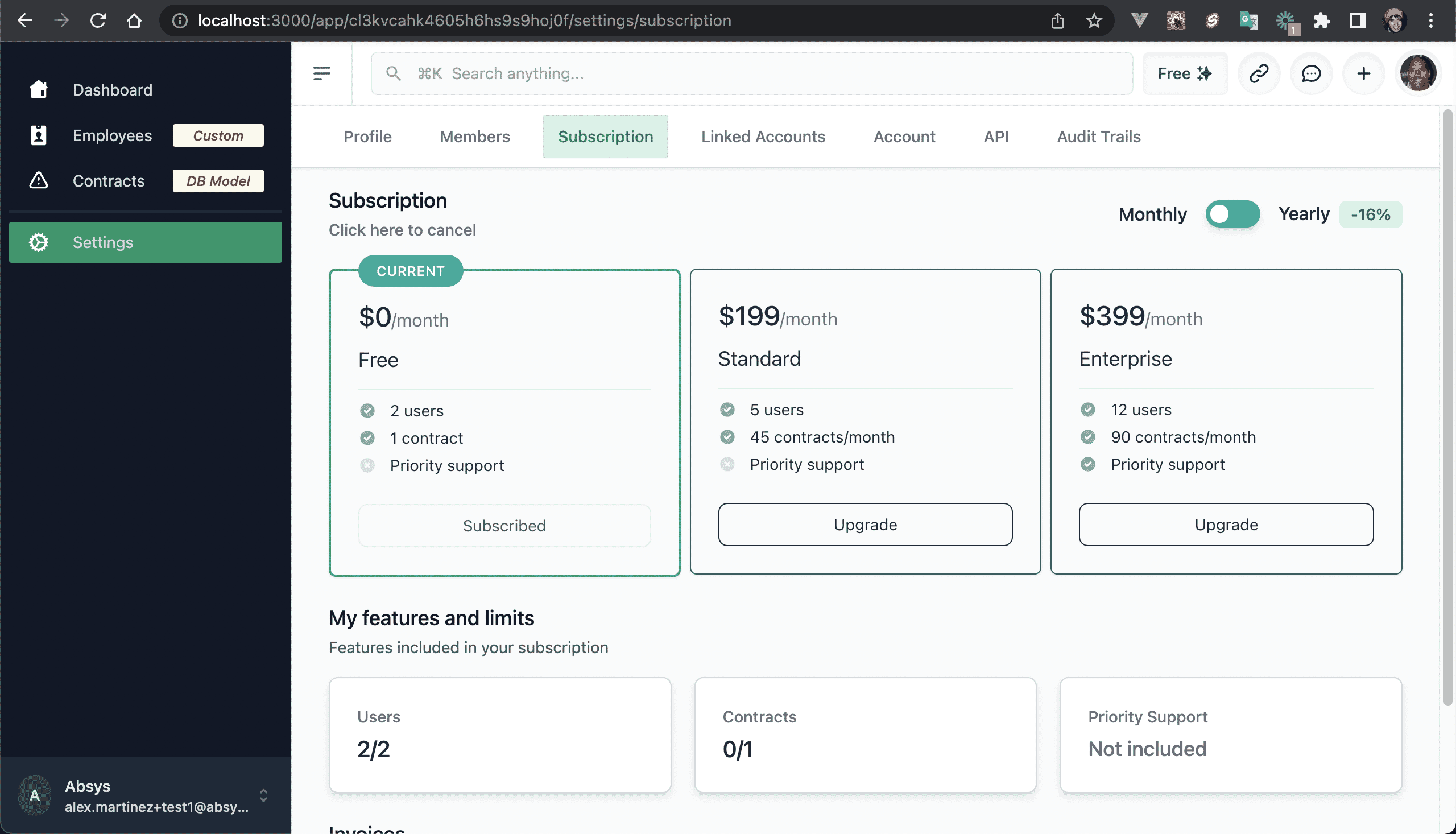
Task: Click the DB Model badge next to Contracts
Action: tap(218, 180)
